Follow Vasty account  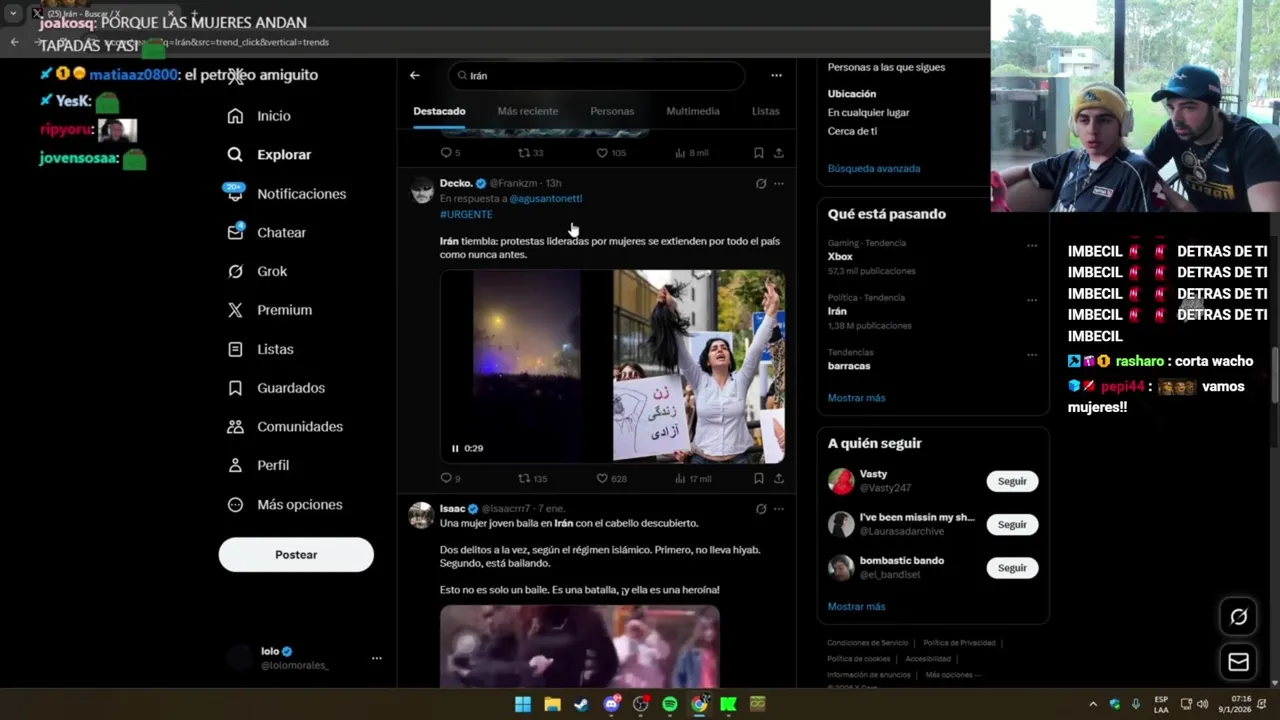pos(1012,481)
